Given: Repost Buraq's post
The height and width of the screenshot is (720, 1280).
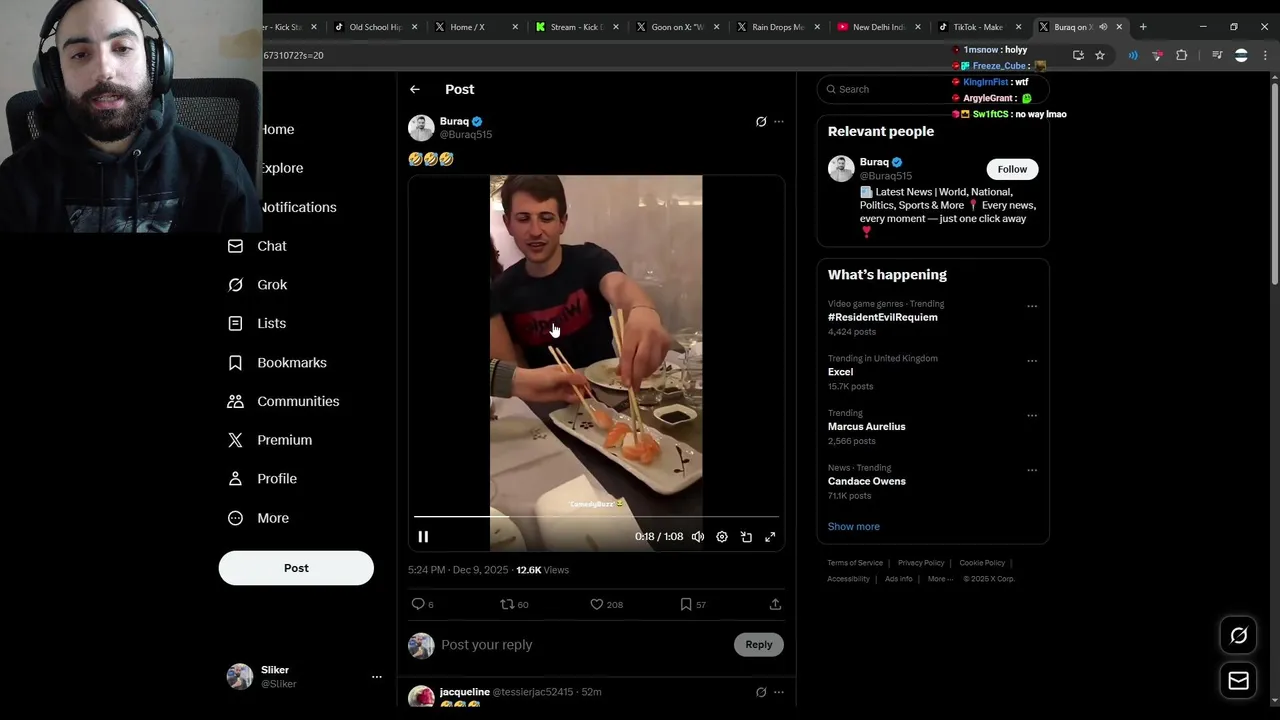Looking at the screenshot, I should pos(507,604).
